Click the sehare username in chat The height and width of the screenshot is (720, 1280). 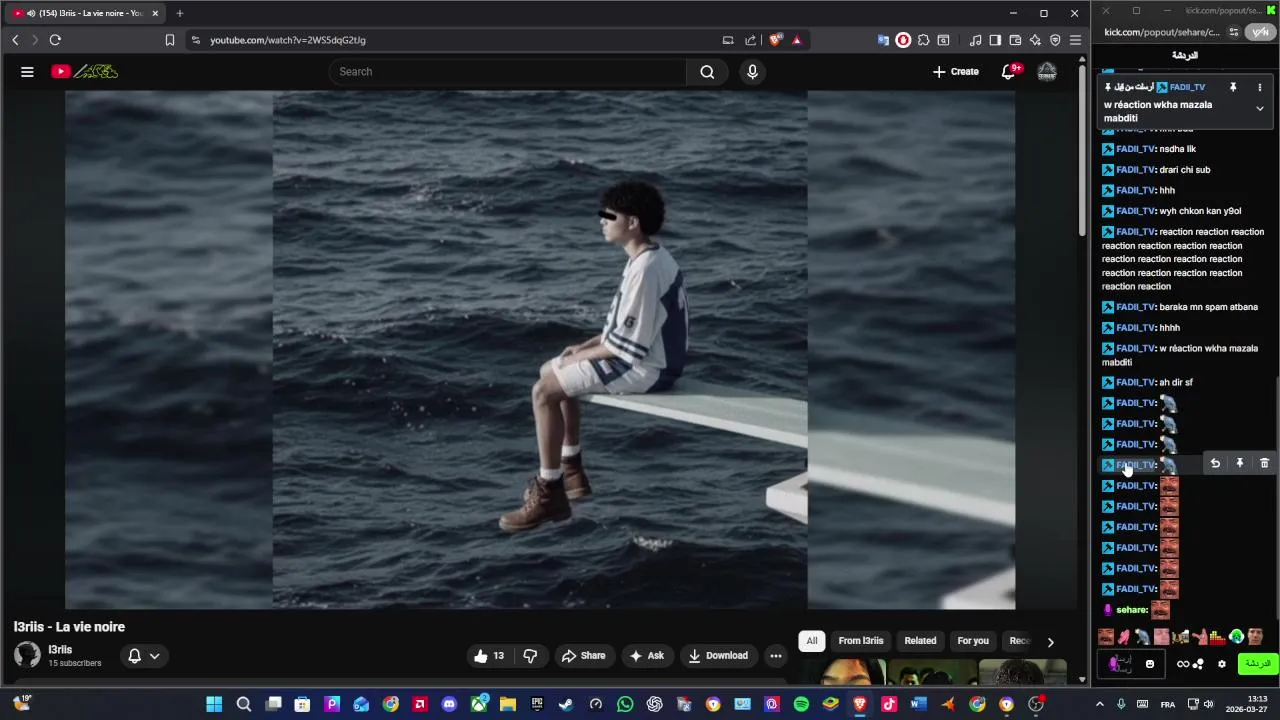(x=1132, y=610)
